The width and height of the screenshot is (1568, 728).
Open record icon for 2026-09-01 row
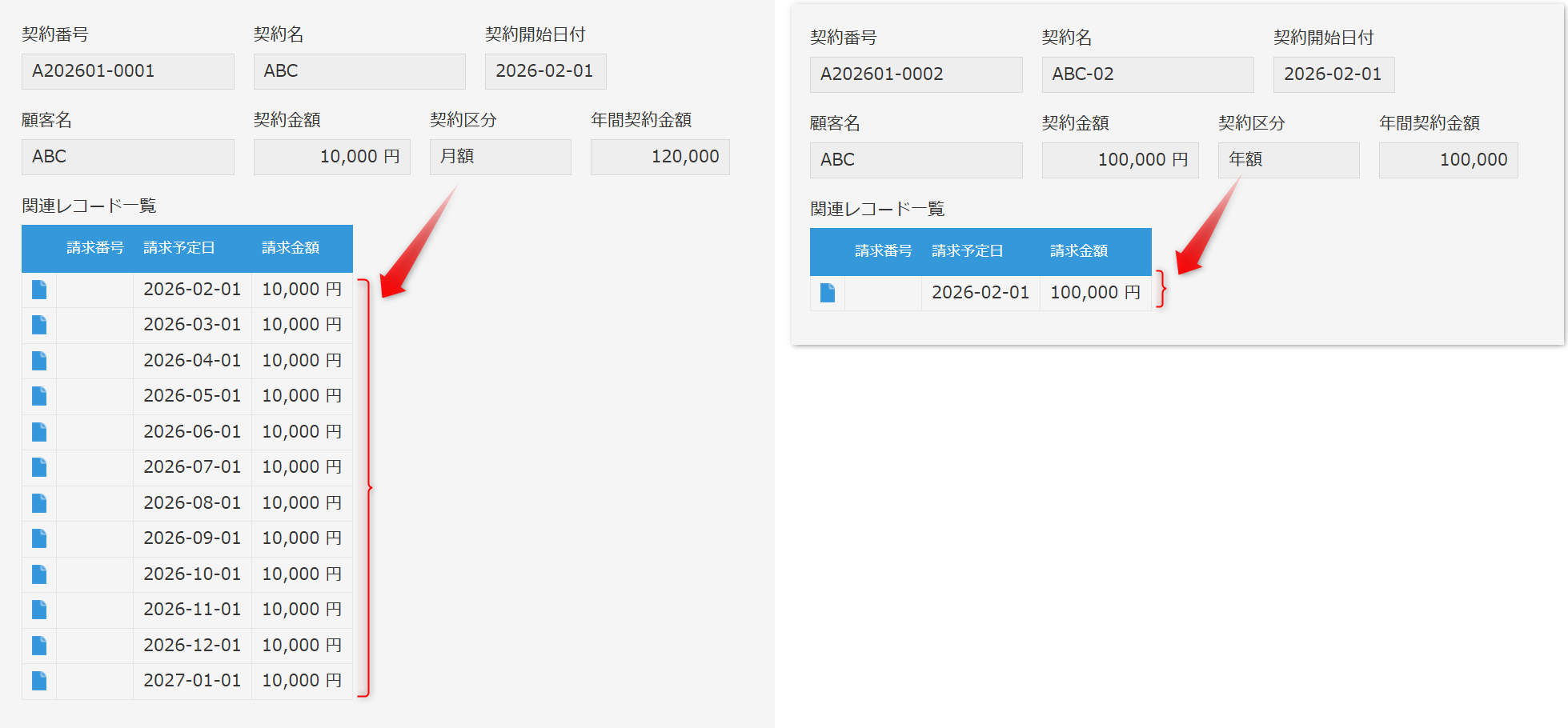click(x=39, y=538)
